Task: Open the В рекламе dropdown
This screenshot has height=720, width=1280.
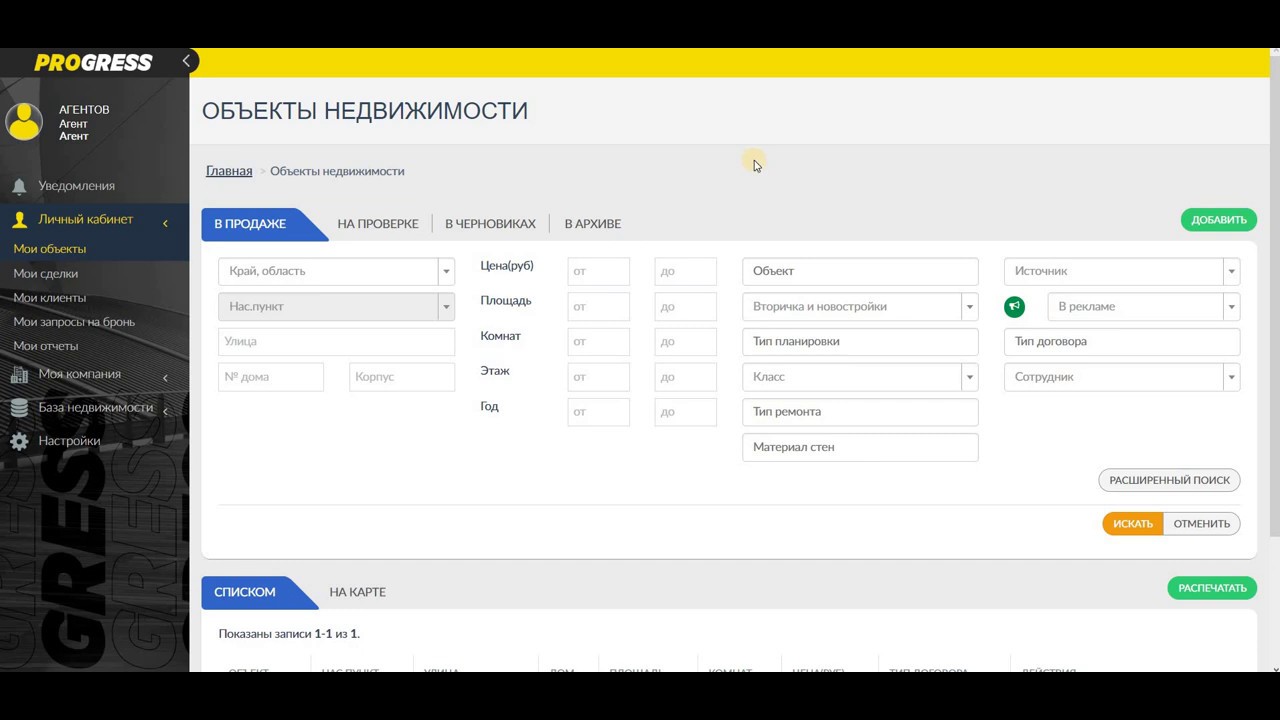Action: (1144, 306)
